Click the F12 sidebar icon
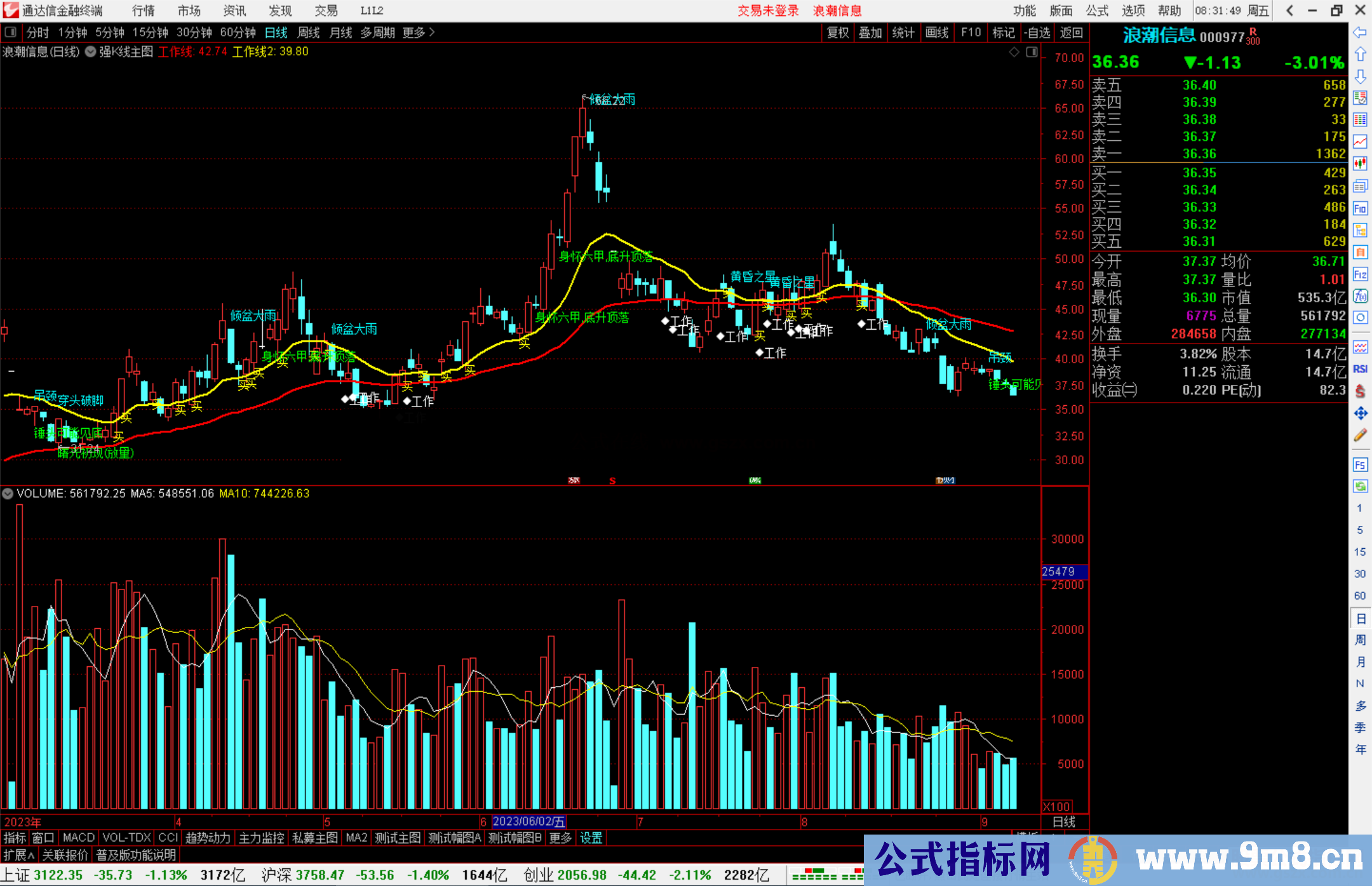1372x886 pixels. coord(1360,274)
